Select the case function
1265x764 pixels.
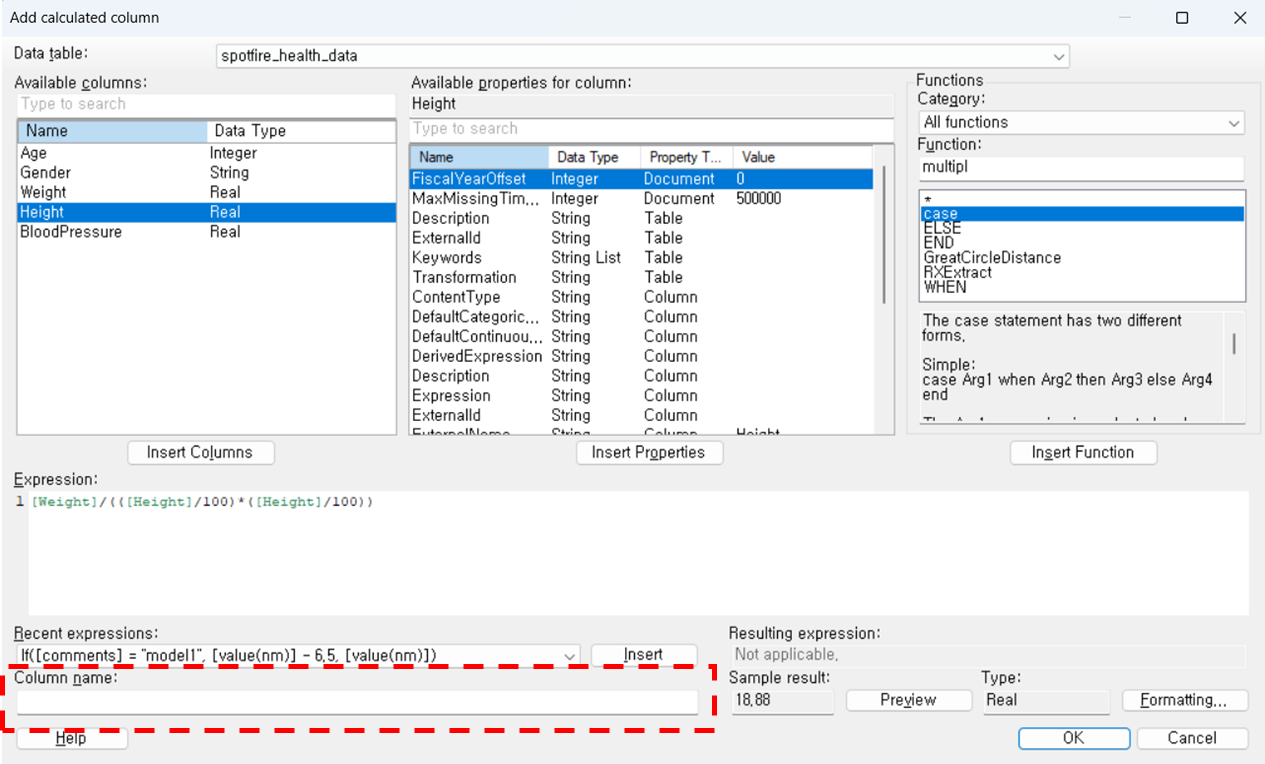click(x=1081, y=214)
